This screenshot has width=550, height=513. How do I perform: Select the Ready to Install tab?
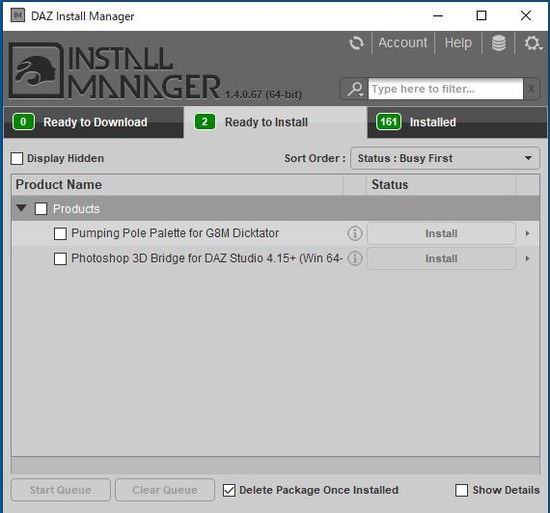coord(275,122)
